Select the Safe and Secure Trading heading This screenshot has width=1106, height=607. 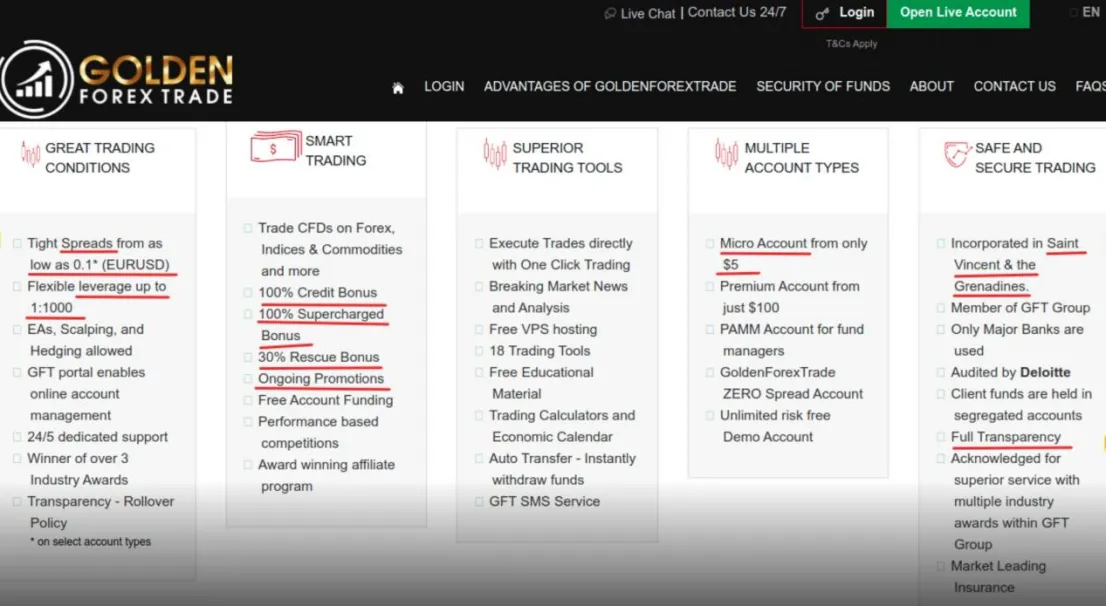point(1035,158)
